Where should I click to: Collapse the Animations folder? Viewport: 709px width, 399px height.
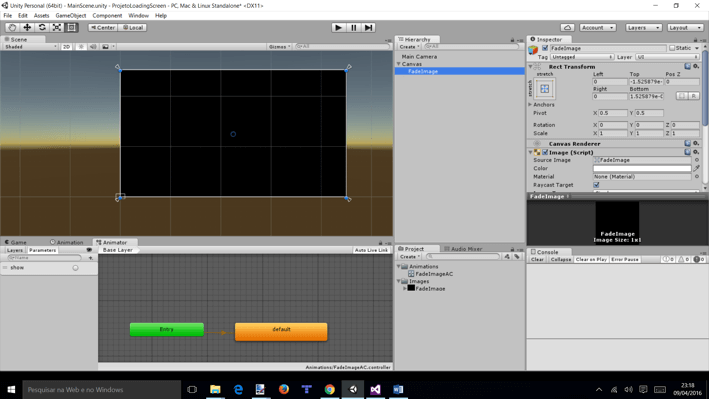[x=398, y=267]
